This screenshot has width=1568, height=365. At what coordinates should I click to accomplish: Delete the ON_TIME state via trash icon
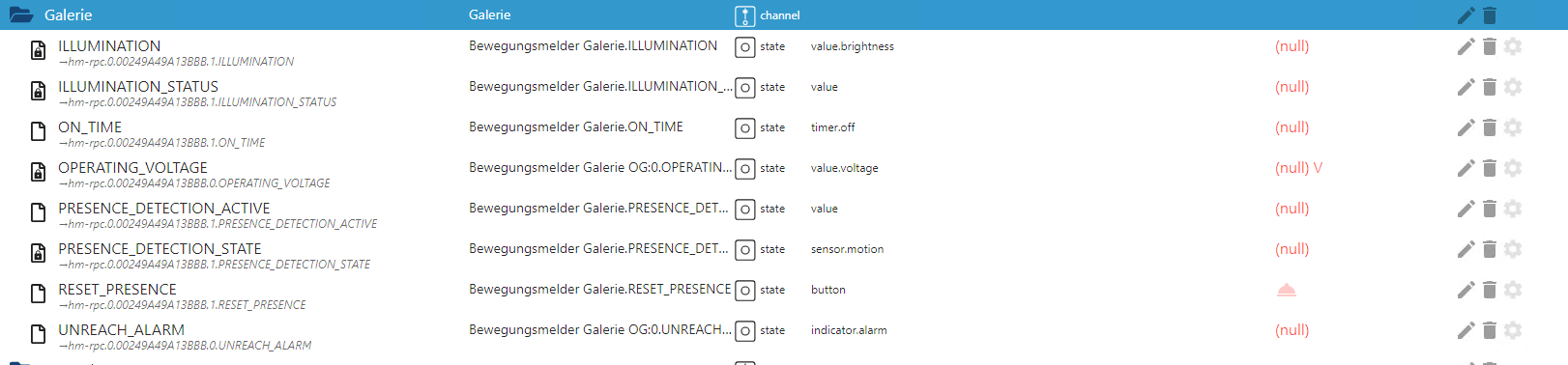pos(1490,127)
